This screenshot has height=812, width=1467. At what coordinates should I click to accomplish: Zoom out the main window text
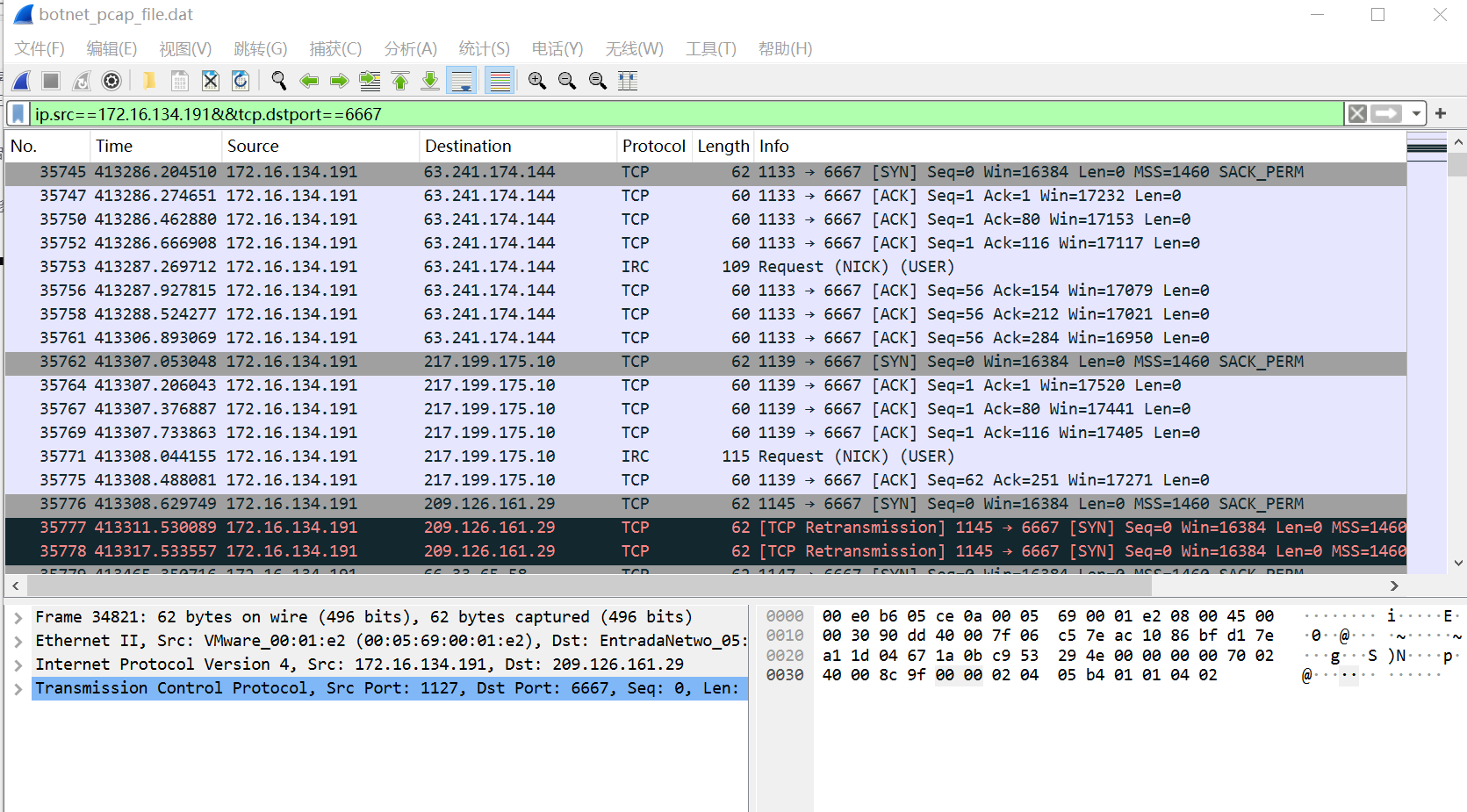[x=567, y=81]
